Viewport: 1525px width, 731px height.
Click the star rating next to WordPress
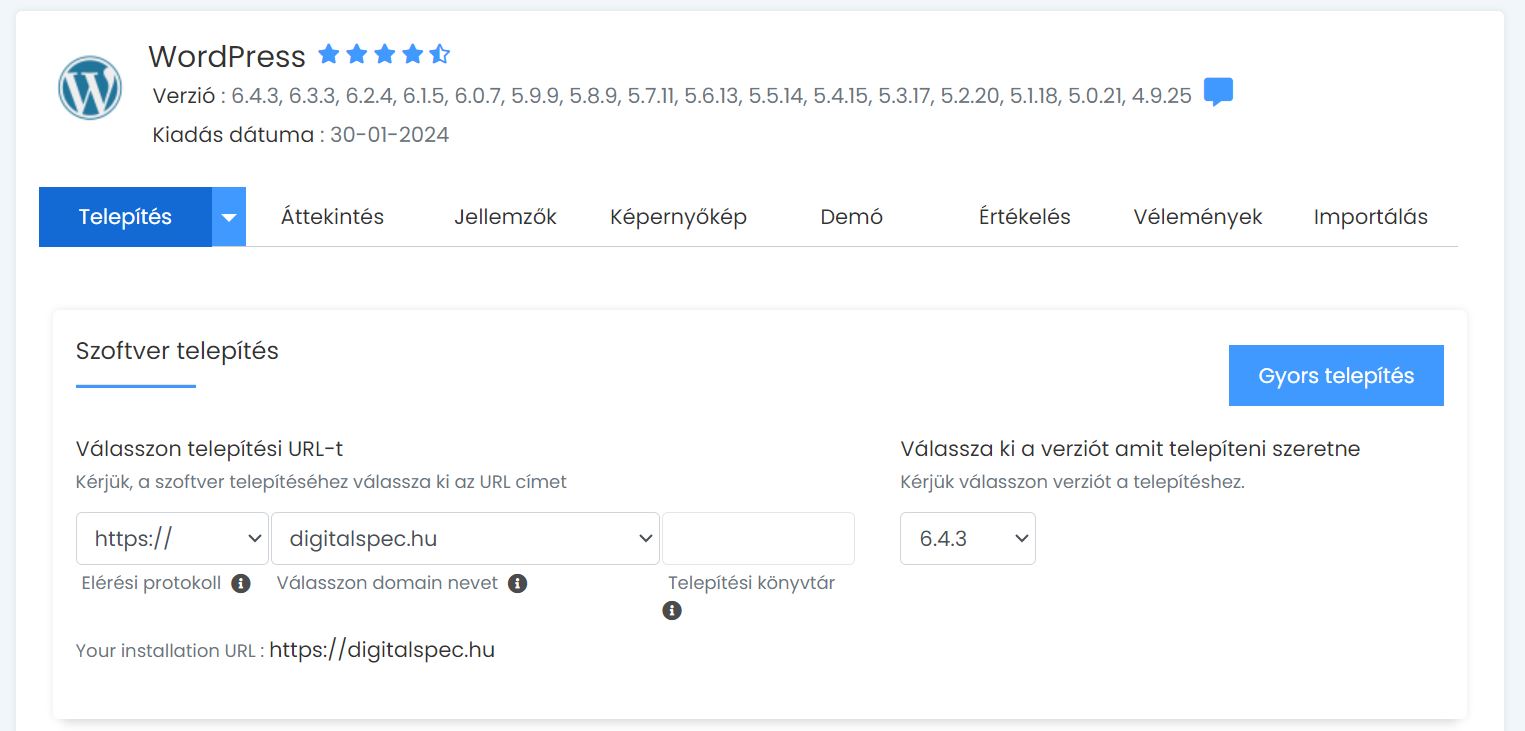(384, 54)
